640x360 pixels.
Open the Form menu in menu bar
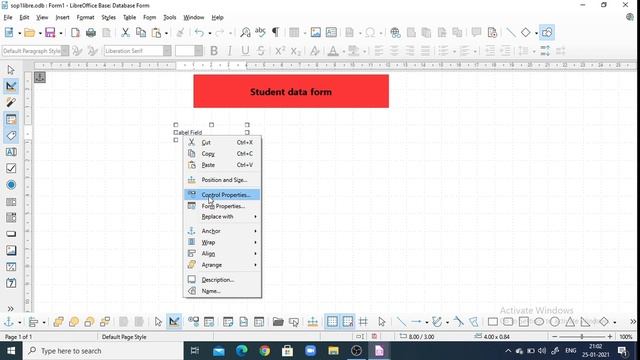coord(149,18)
